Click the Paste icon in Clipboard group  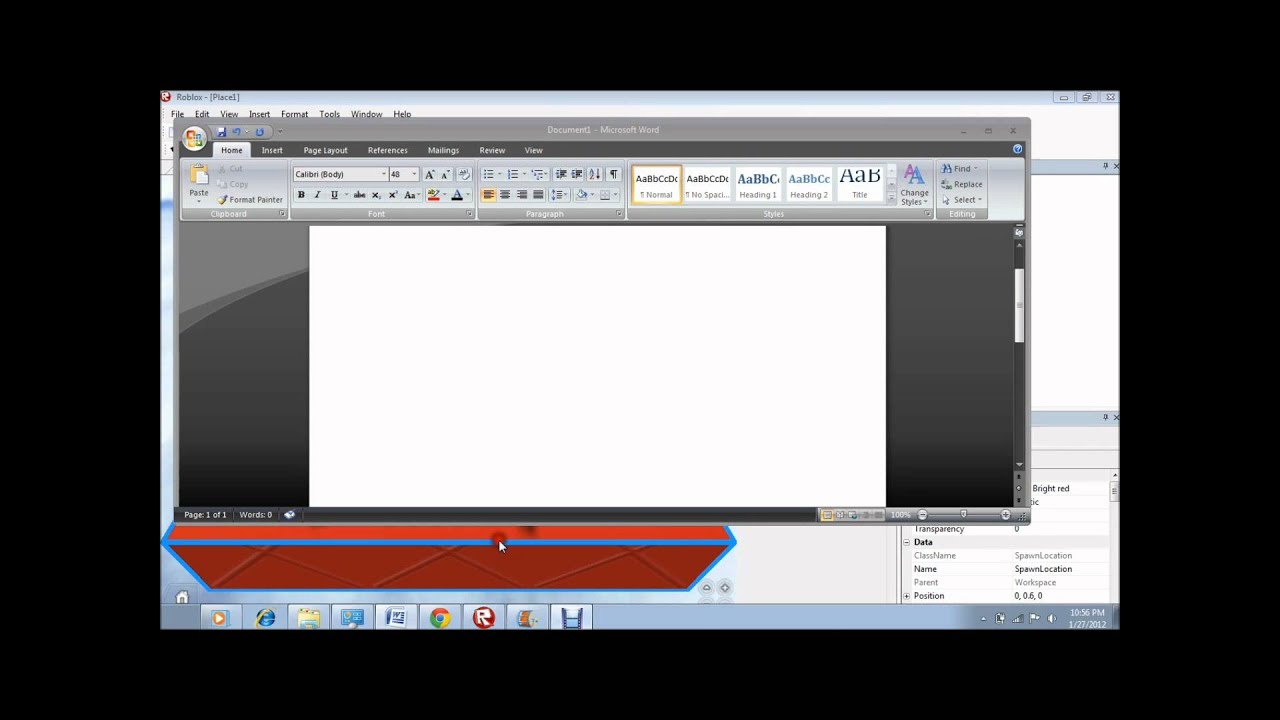(199, 175)
